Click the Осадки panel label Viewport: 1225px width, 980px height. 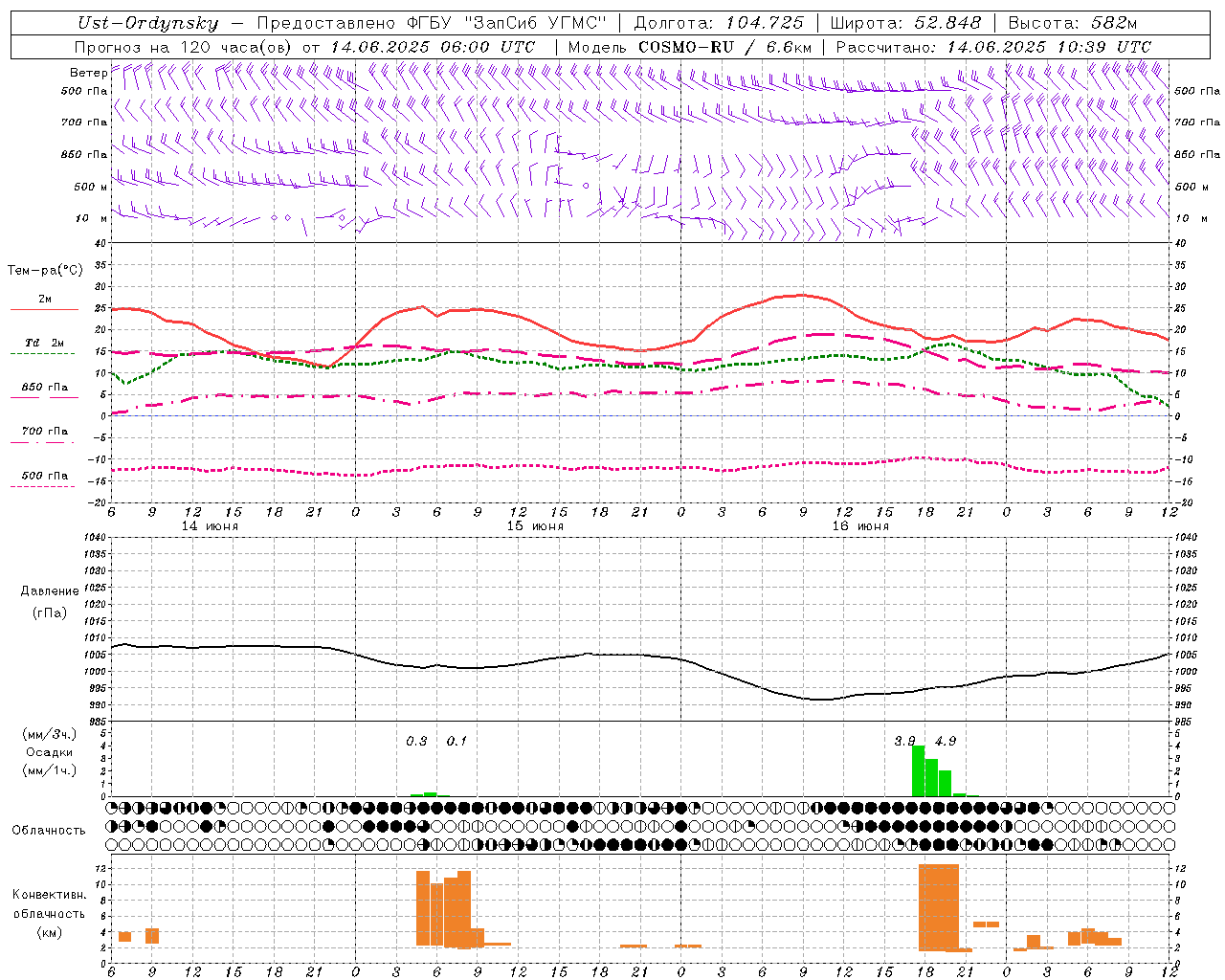49,752
